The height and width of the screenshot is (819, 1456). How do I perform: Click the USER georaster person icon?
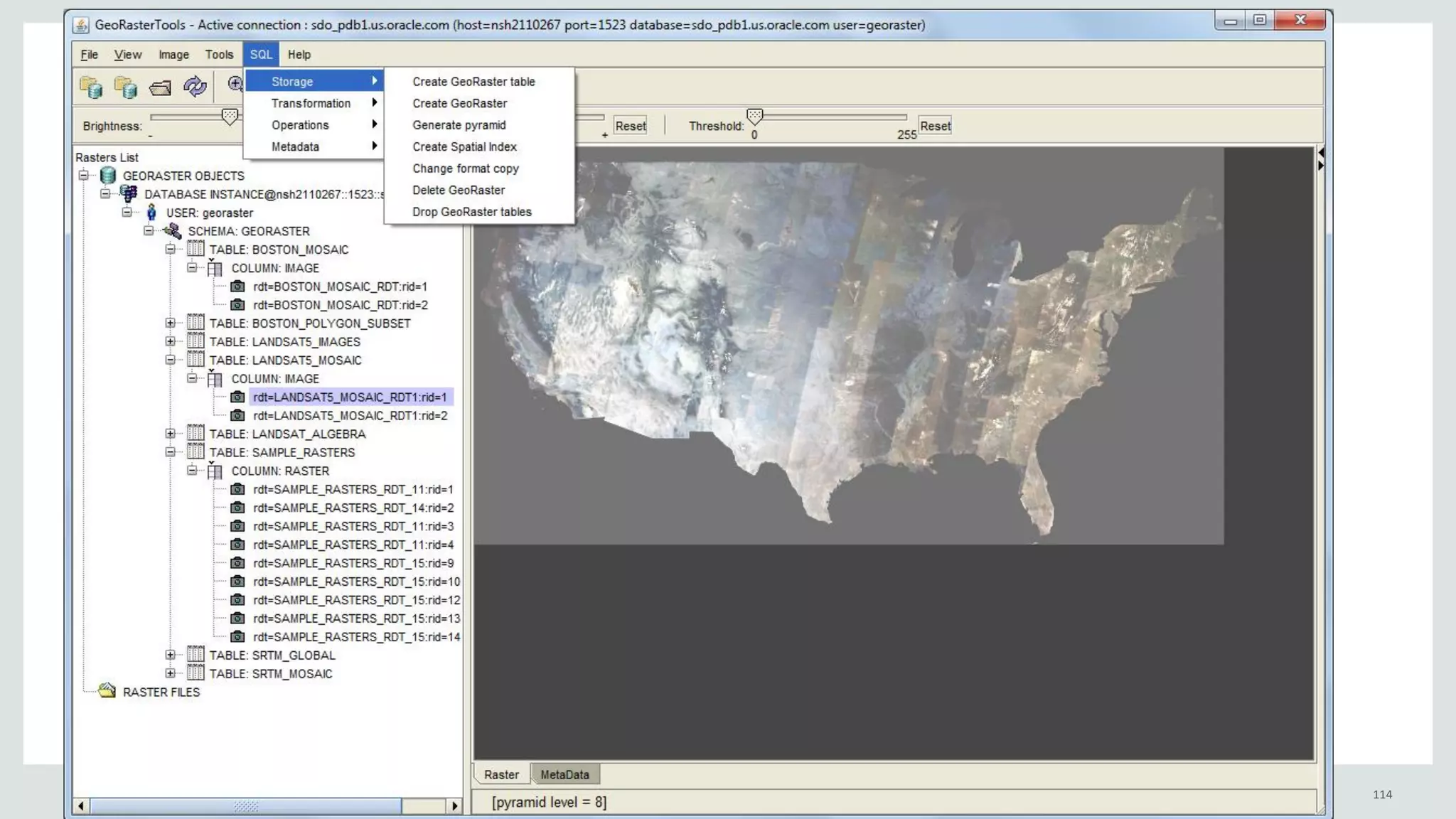pos(151,213)
